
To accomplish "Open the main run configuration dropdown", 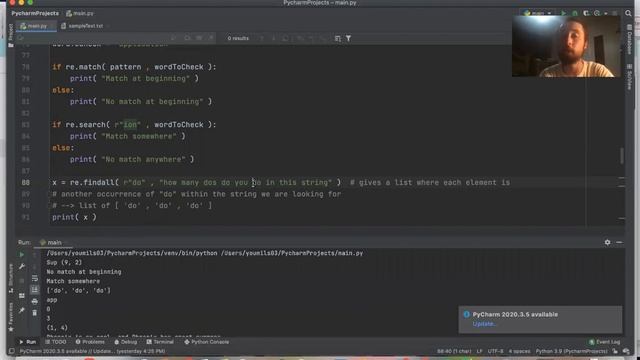I will [538, 13].
